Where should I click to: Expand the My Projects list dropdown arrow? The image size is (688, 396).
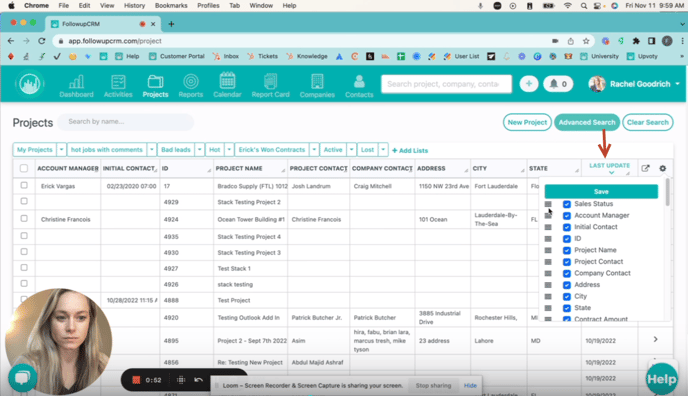pos(61,150)
